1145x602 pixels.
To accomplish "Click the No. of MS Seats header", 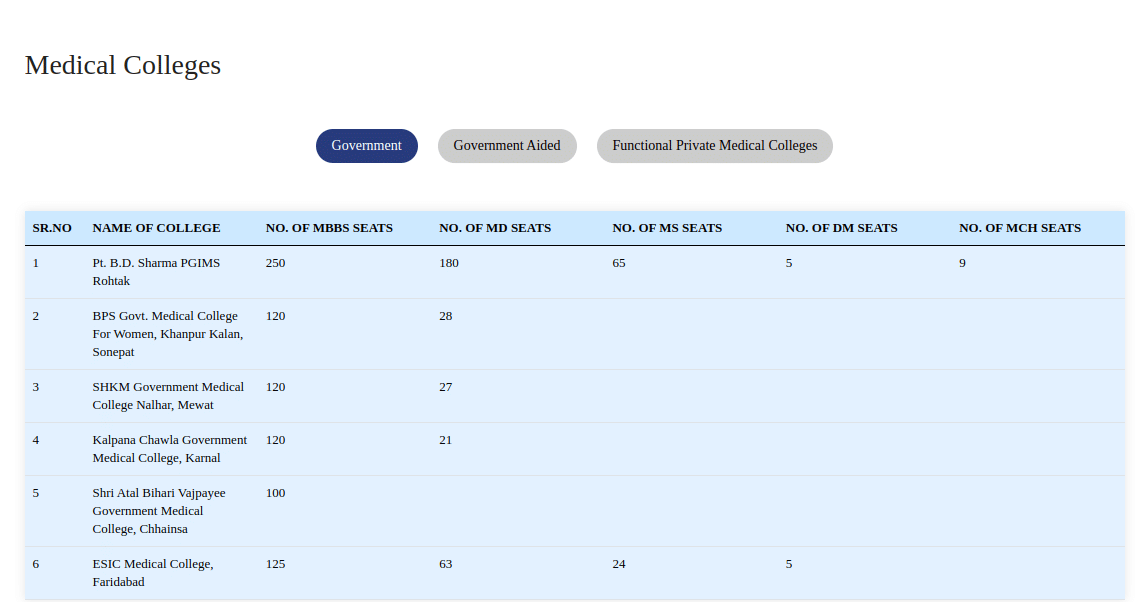I will 666,228.
